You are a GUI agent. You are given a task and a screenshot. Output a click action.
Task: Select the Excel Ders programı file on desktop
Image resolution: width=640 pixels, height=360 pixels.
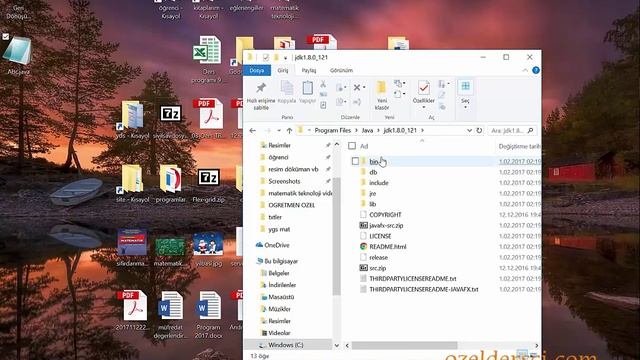208,59
